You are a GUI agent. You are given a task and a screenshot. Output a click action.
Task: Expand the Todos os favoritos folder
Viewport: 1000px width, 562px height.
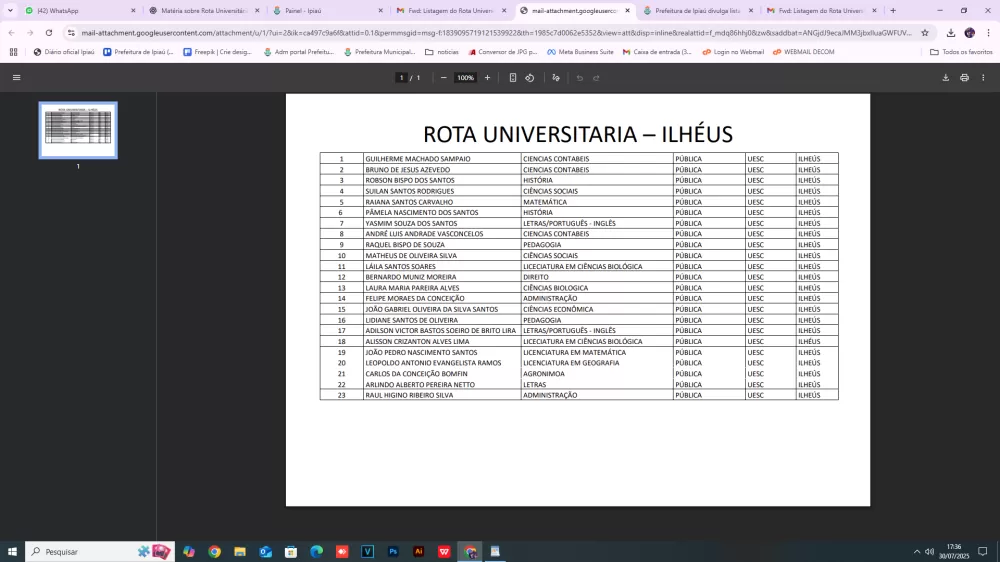coord(960,52)
